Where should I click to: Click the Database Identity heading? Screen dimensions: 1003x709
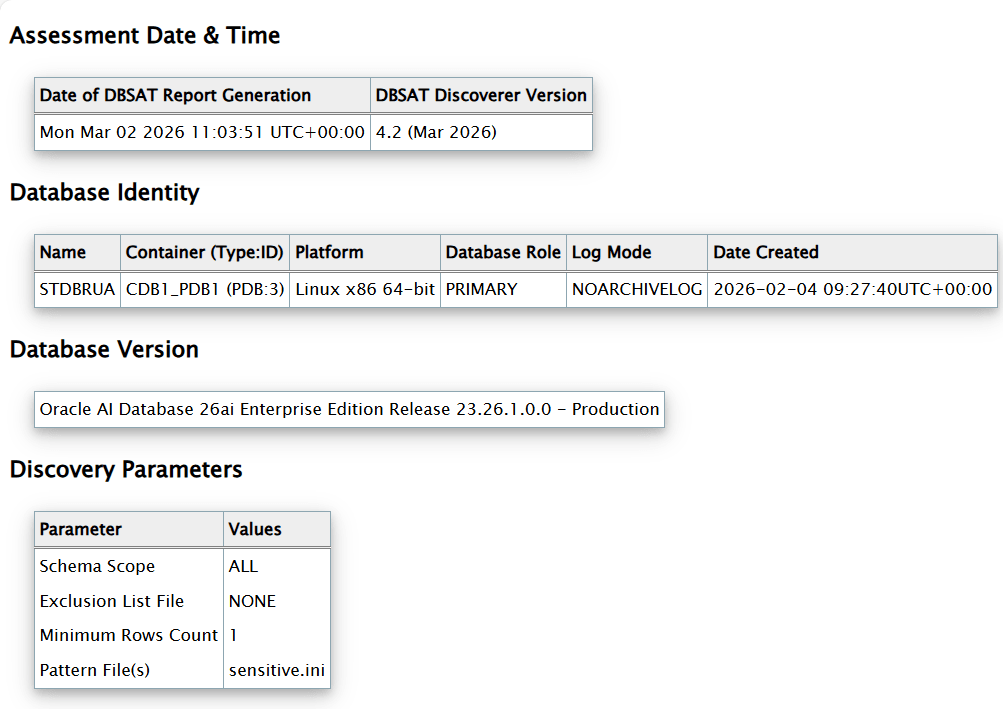tap(104, 193)
